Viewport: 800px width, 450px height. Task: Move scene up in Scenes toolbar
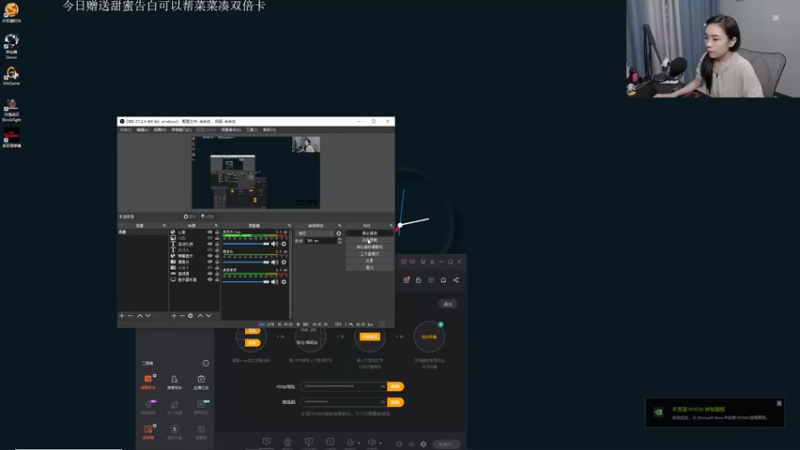point(140,316)
